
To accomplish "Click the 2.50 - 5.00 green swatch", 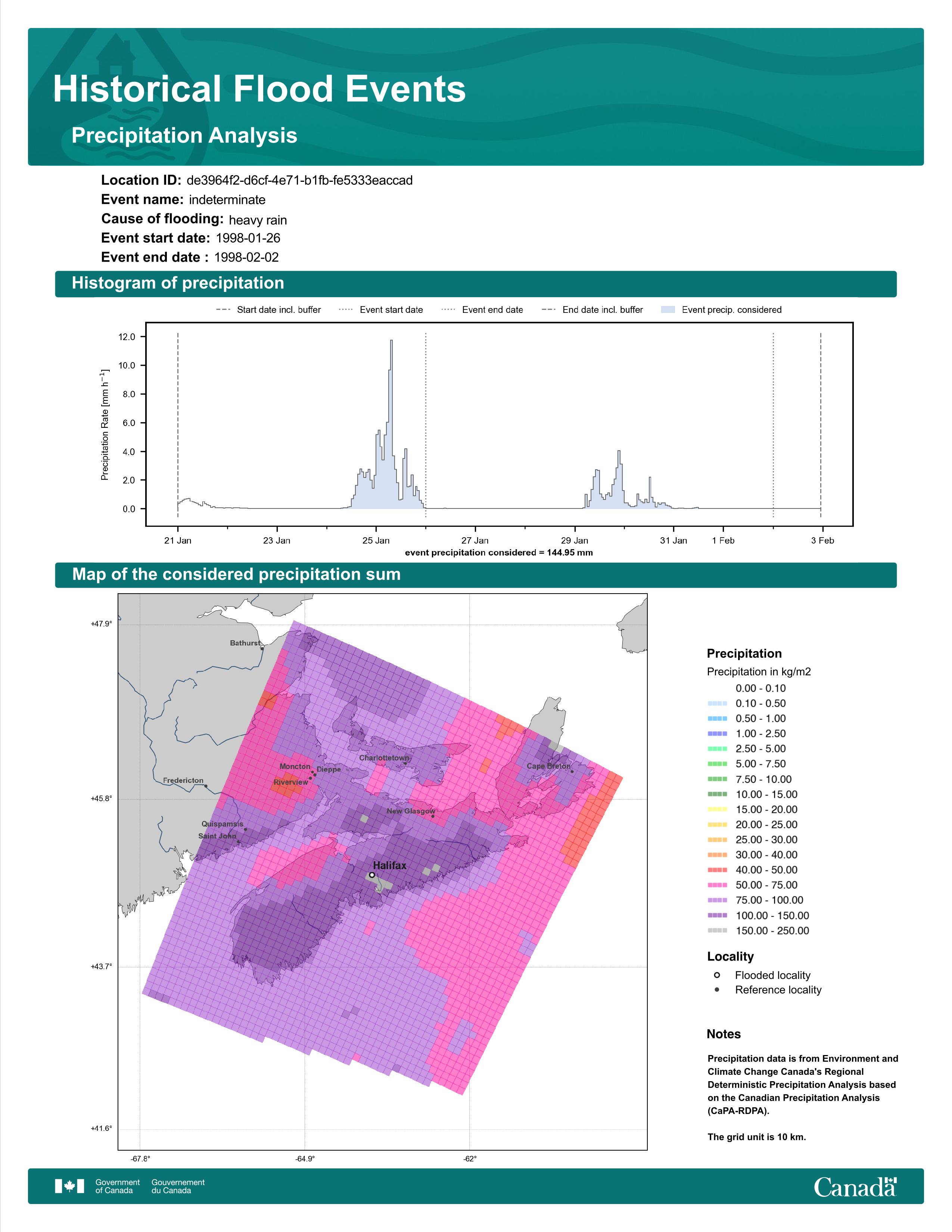I will click(x=718, y=749).
